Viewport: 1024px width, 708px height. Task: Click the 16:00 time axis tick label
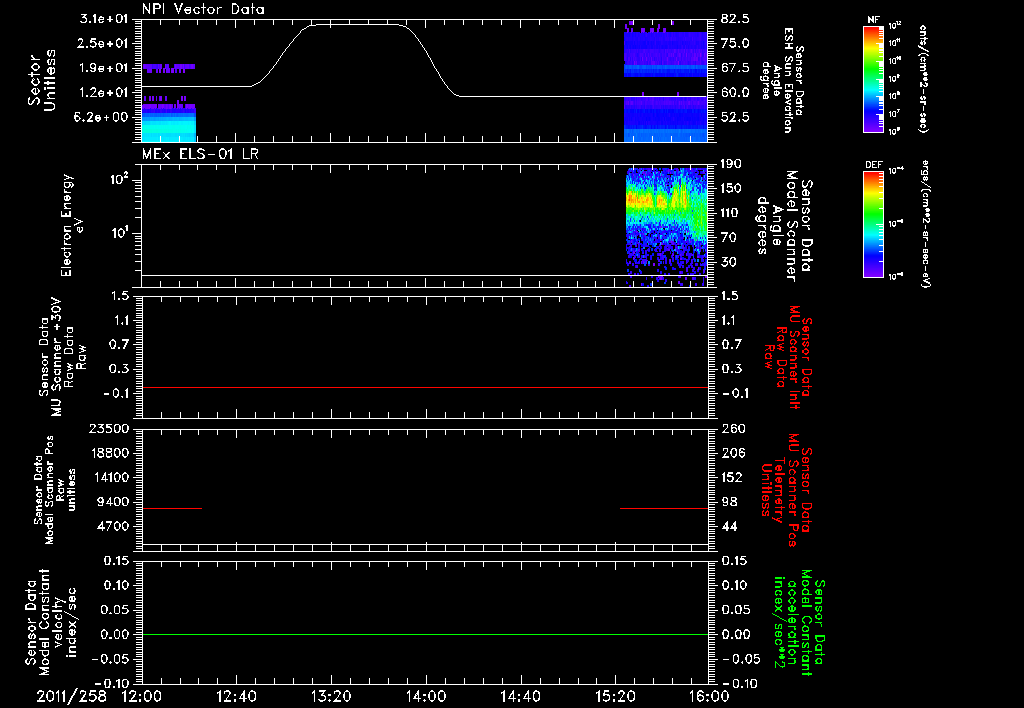[x=709, y=696]
